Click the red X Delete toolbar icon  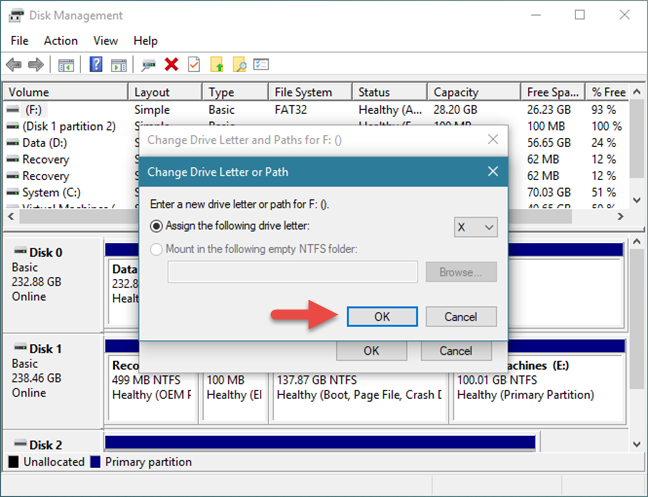point(171,64)
